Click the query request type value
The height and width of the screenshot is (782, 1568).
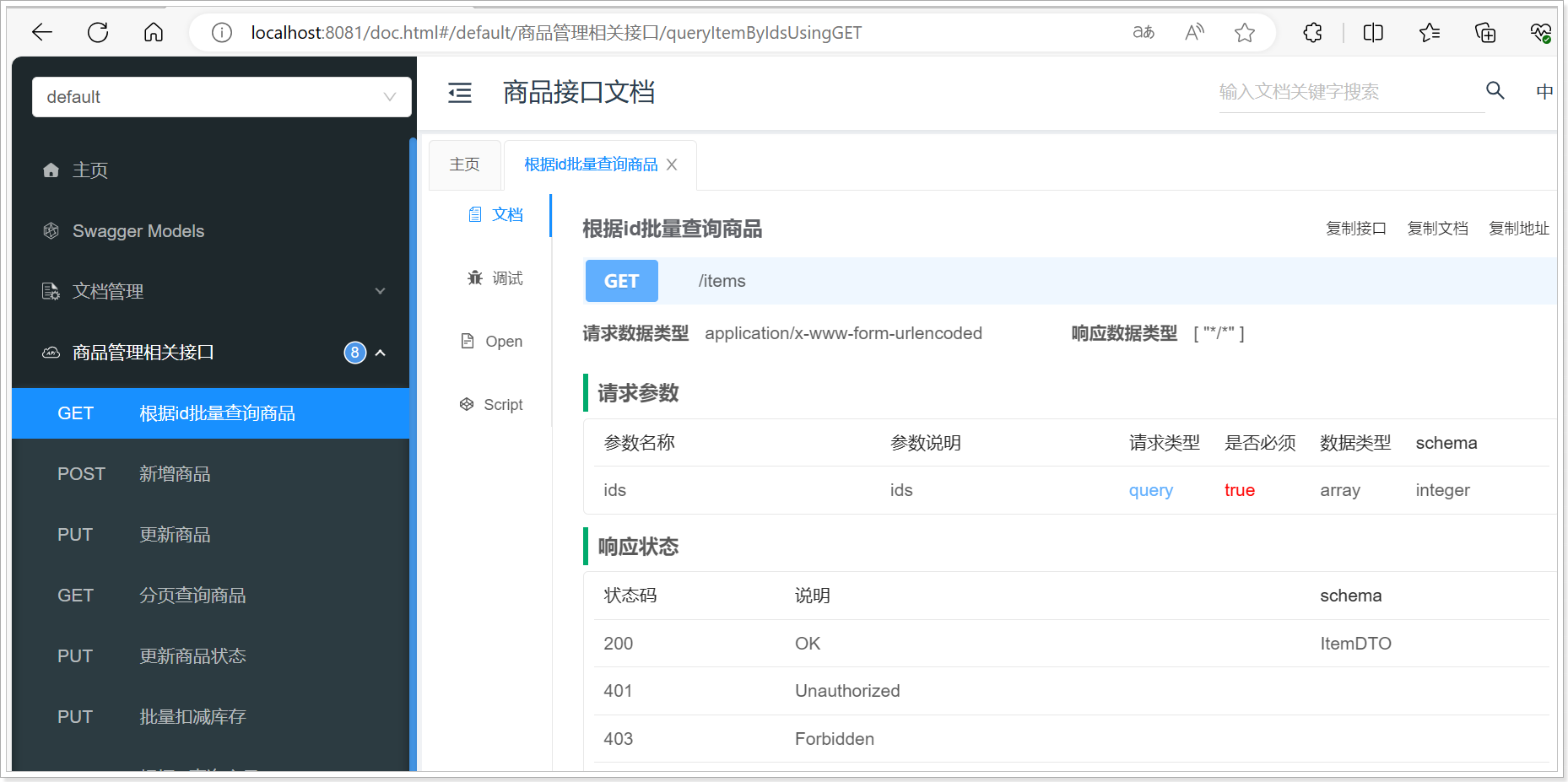[x=1151, y=491]
